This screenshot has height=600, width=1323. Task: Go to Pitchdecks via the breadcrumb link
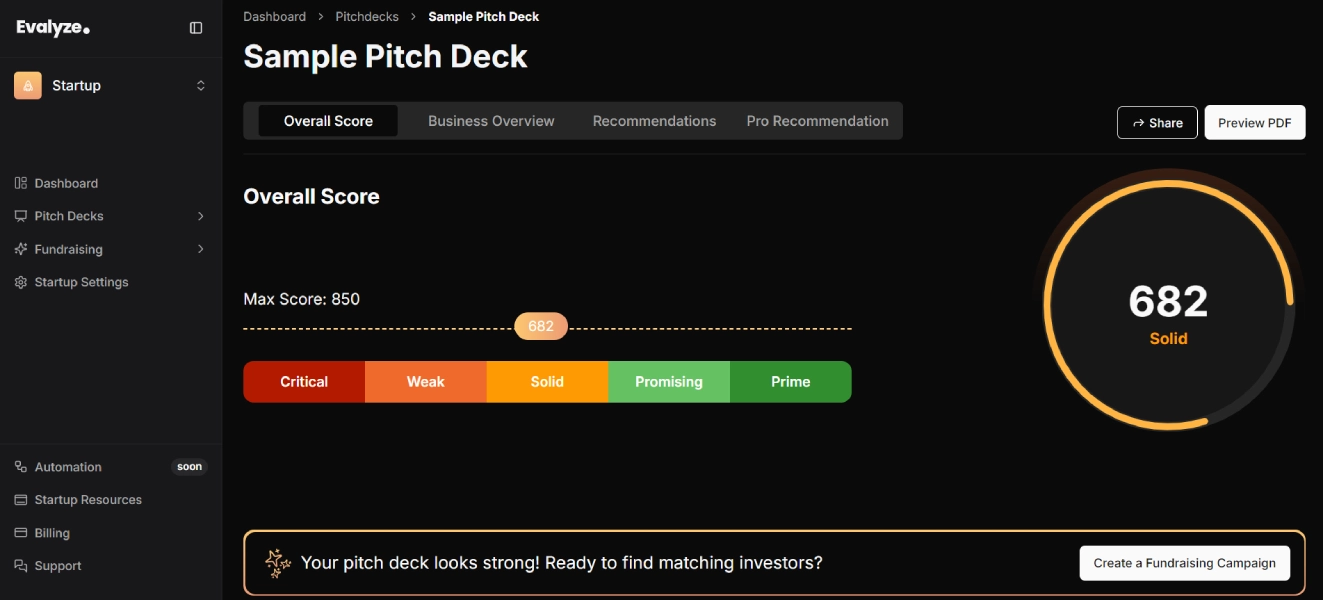pyautogui.click(x=365, y=16)
